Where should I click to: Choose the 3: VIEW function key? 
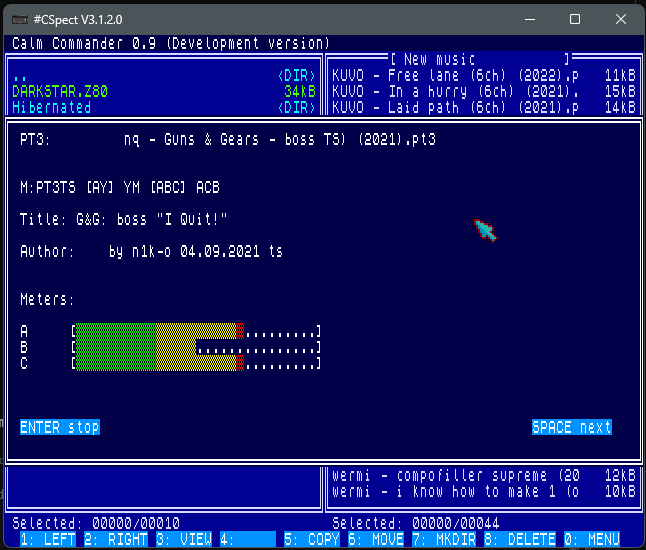click(184, 539)
